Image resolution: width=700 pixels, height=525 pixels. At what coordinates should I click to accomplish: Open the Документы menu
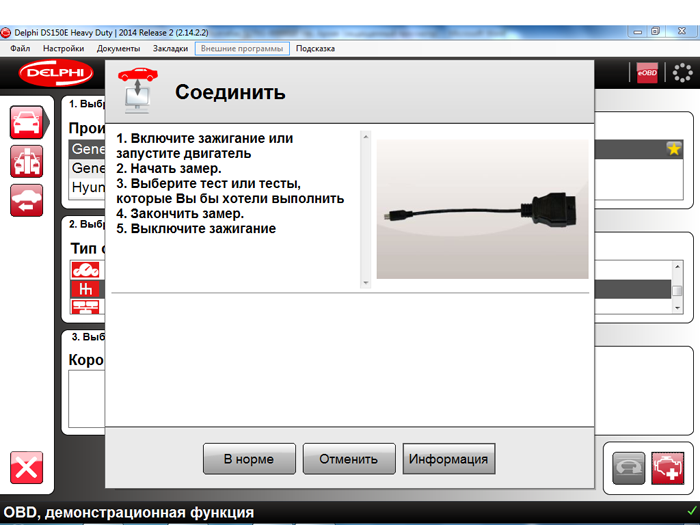click(x=118, y=48)
